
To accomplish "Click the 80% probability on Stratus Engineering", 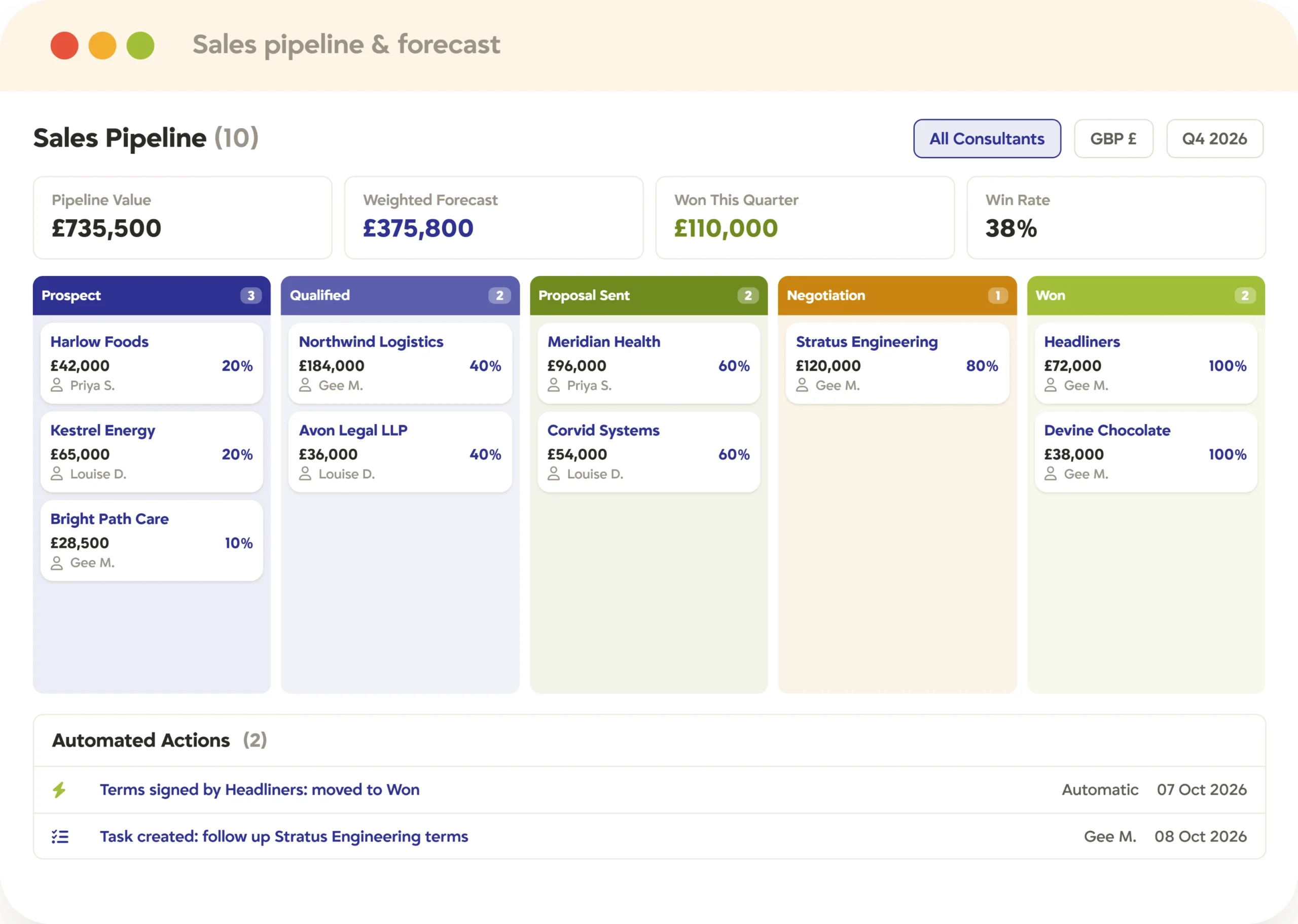I will (982, 366).
